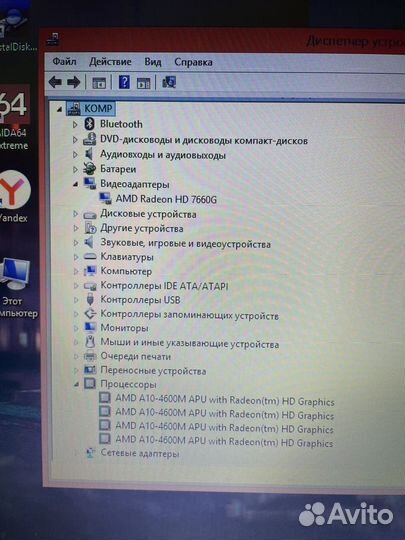The width and height of the screenshot is (405, 540).
Task: Click the network icon beside Сетевые адаптеры
Action: (x=90, y=453)
